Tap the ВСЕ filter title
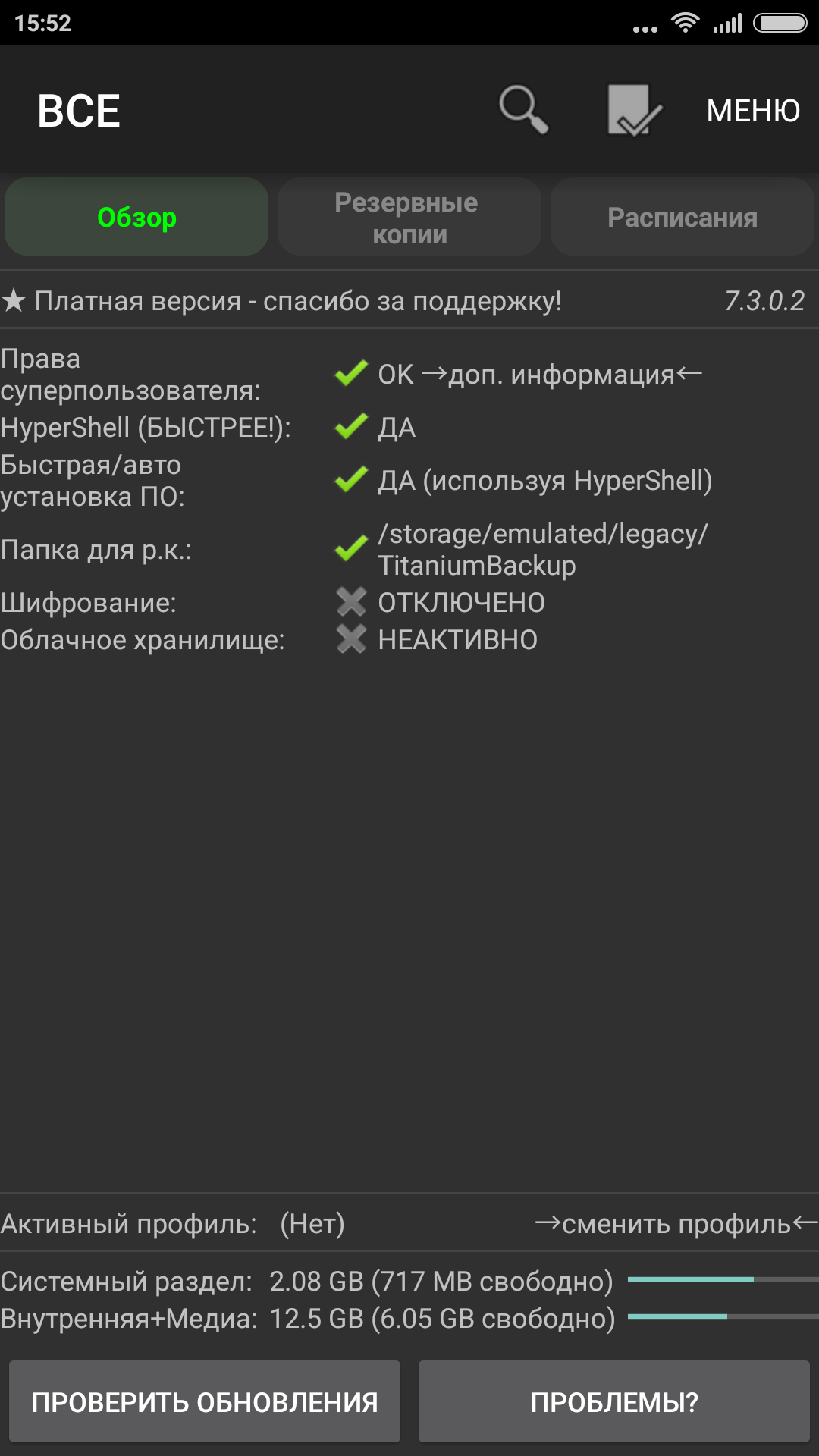819x1456 pixels. coord(79,111)
